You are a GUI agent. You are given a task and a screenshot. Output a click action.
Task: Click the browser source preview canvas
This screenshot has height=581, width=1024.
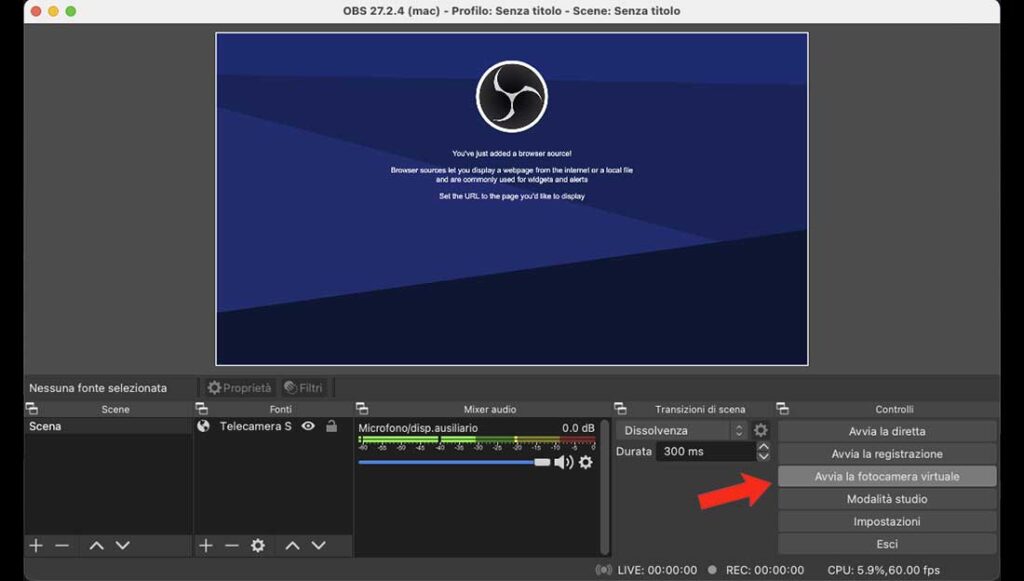tap(512, 199)
